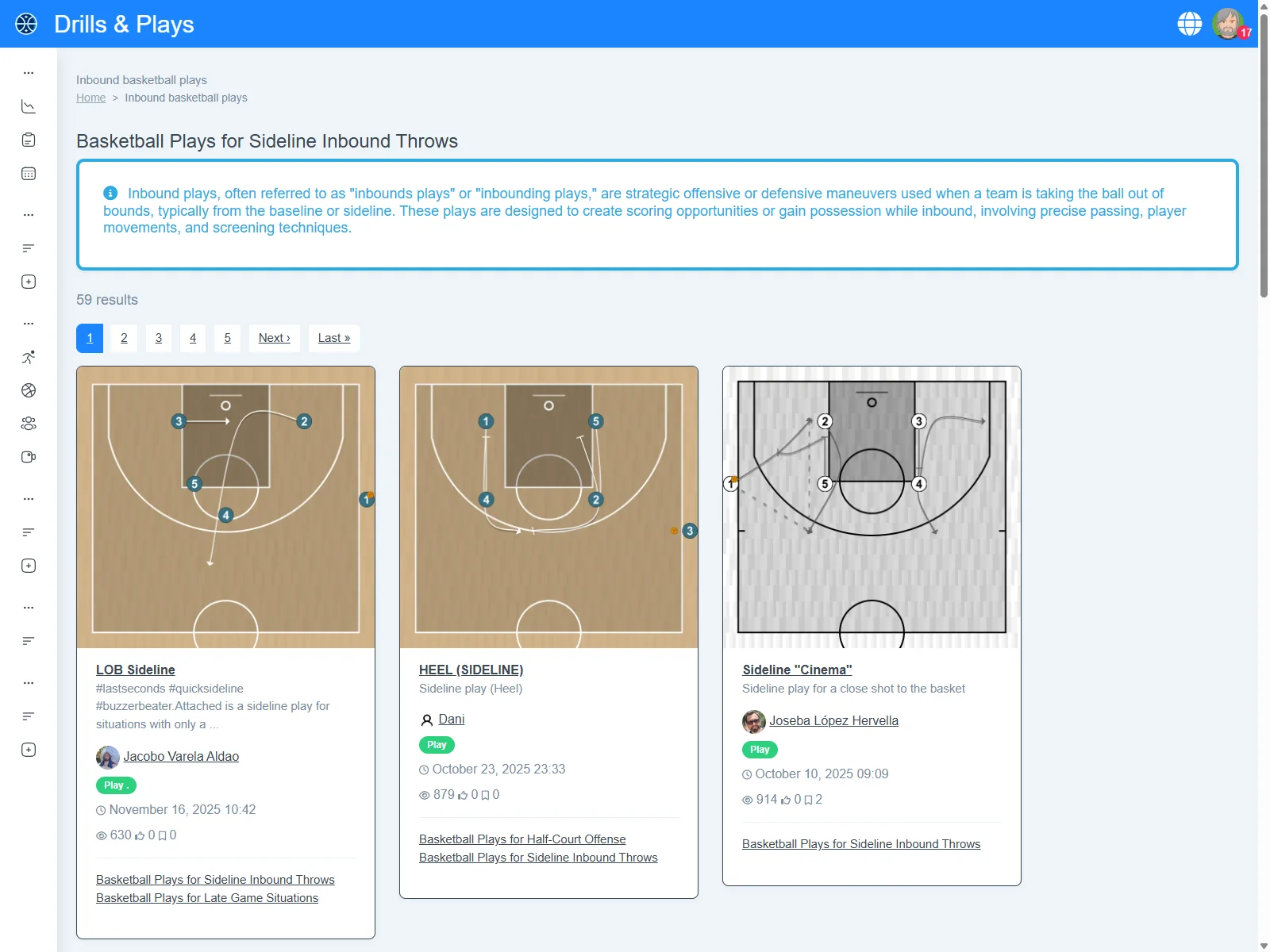Click the Sideline "Cinema" diagram thumbnail
Image resolution: width=1270 pixels, height=952 pixels.
coord(872,507)
